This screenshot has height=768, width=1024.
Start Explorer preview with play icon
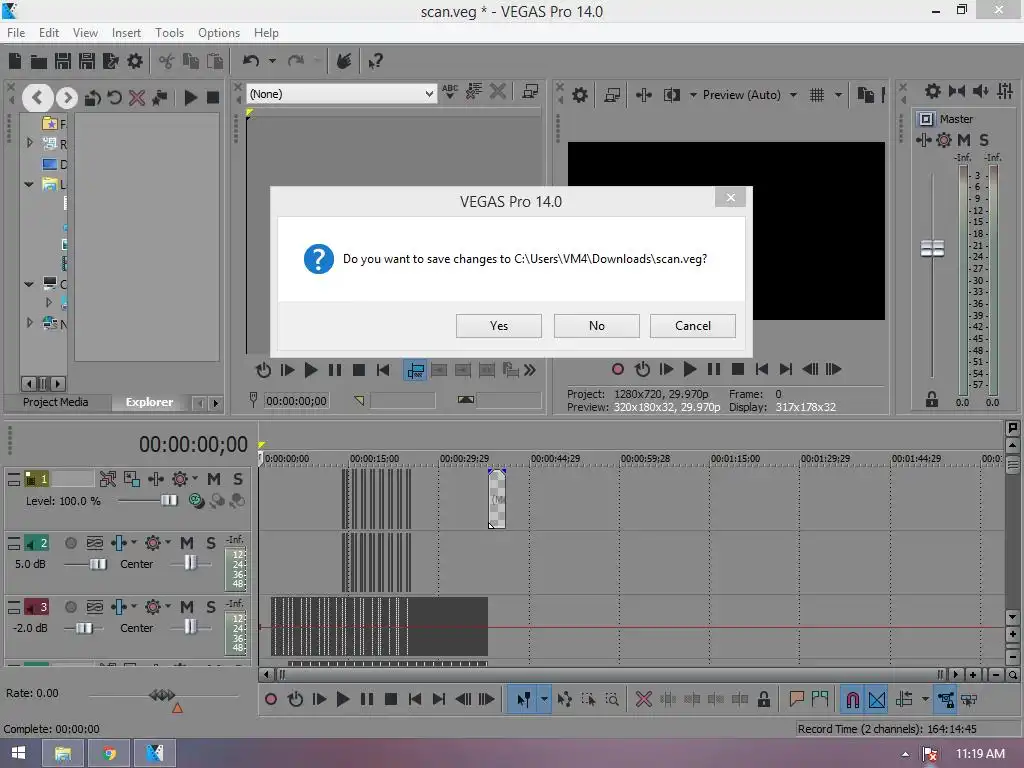[x=191, y=98]
